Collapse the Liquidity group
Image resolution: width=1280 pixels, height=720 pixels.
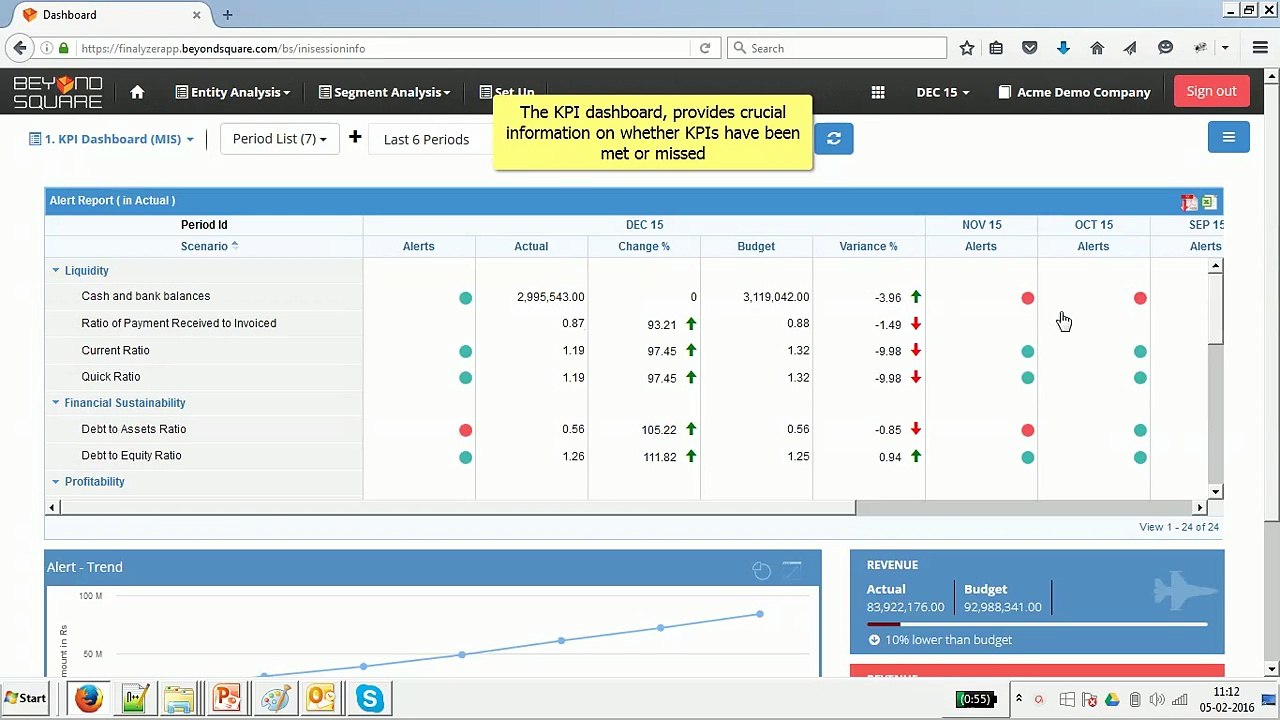pyautogui.click(x=56, y=271)
